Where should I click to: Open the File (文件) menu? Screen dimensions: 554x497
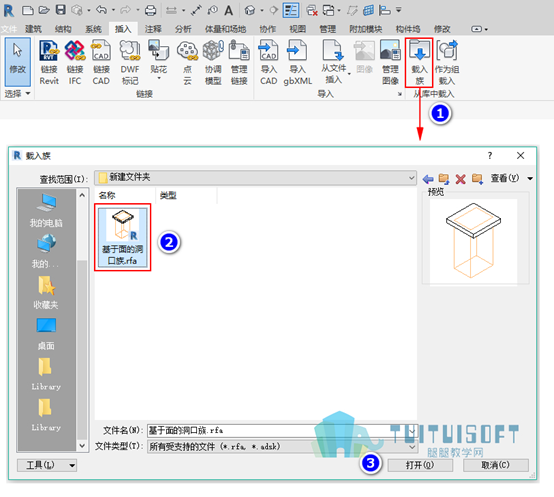9,29
